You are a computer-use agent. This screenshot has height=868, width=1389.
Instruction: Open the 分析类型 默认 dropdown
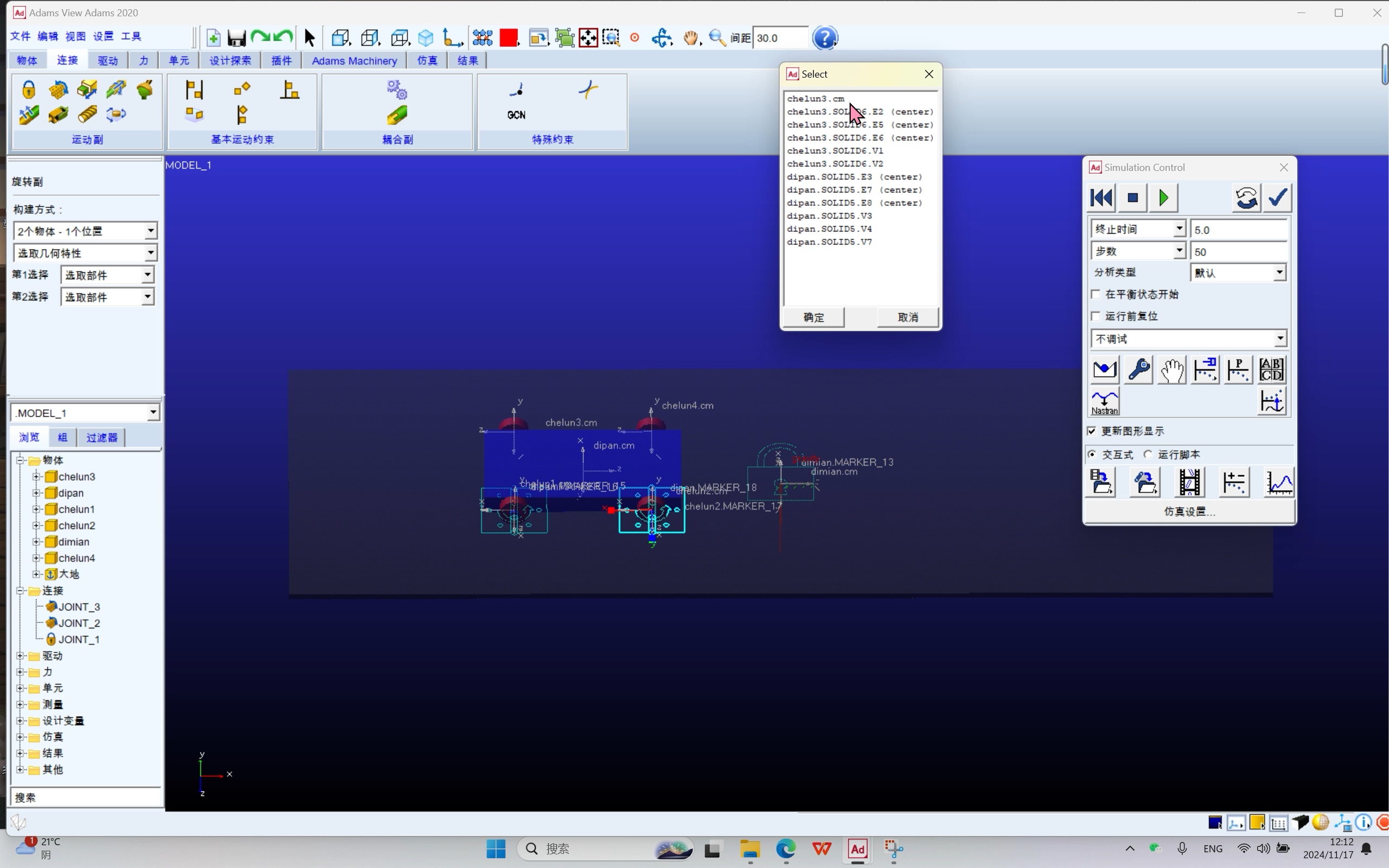point(1279,273)
